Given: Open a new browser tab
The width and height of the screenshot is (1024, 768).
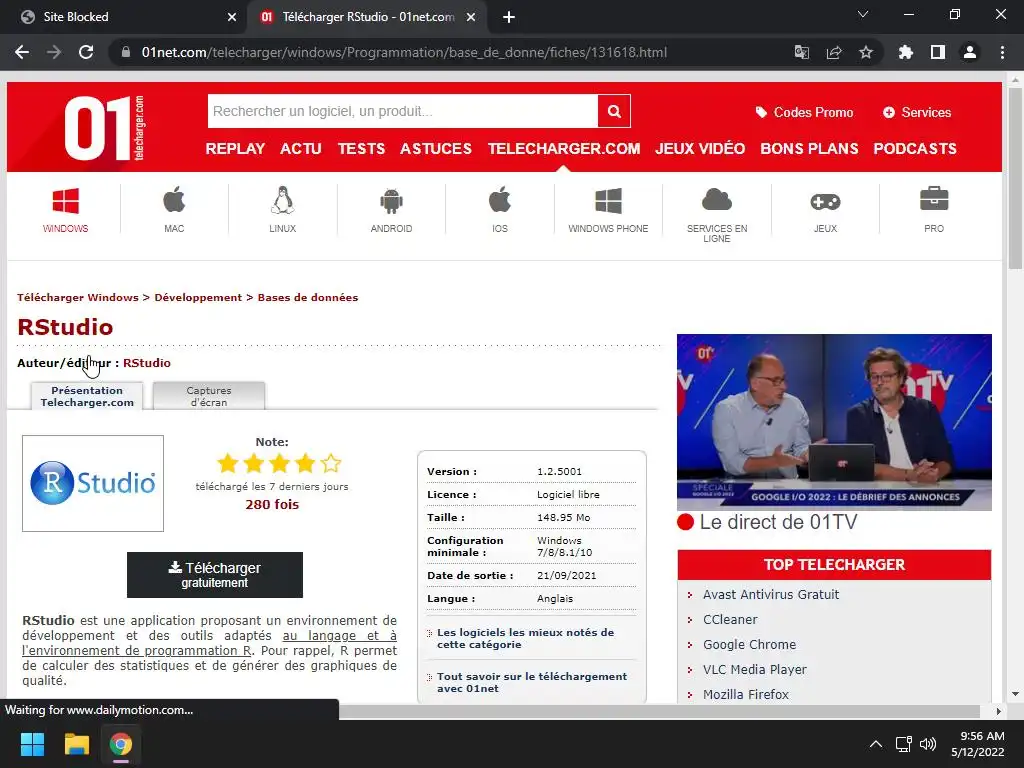Looking at the screenshot, I should pyautogui.click(x=509, y=17).
